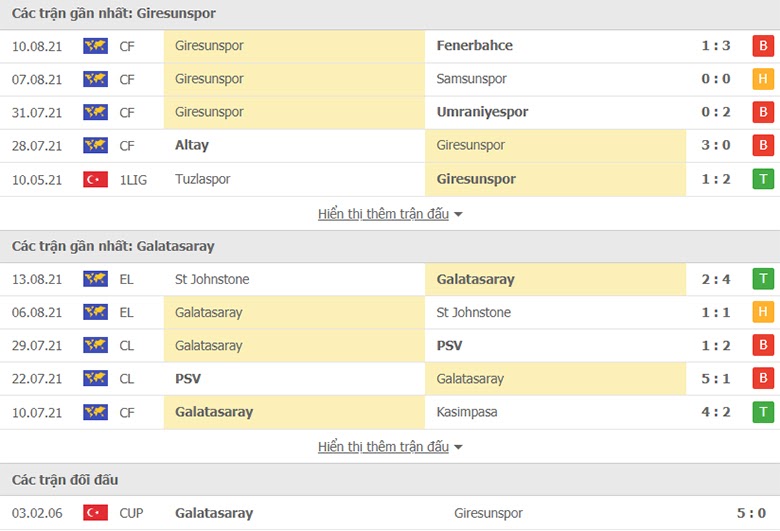Click the red B badge on PSV–Galatasaray 5:1 row
The image size is (780, 531).
click(x=763, y=378)
